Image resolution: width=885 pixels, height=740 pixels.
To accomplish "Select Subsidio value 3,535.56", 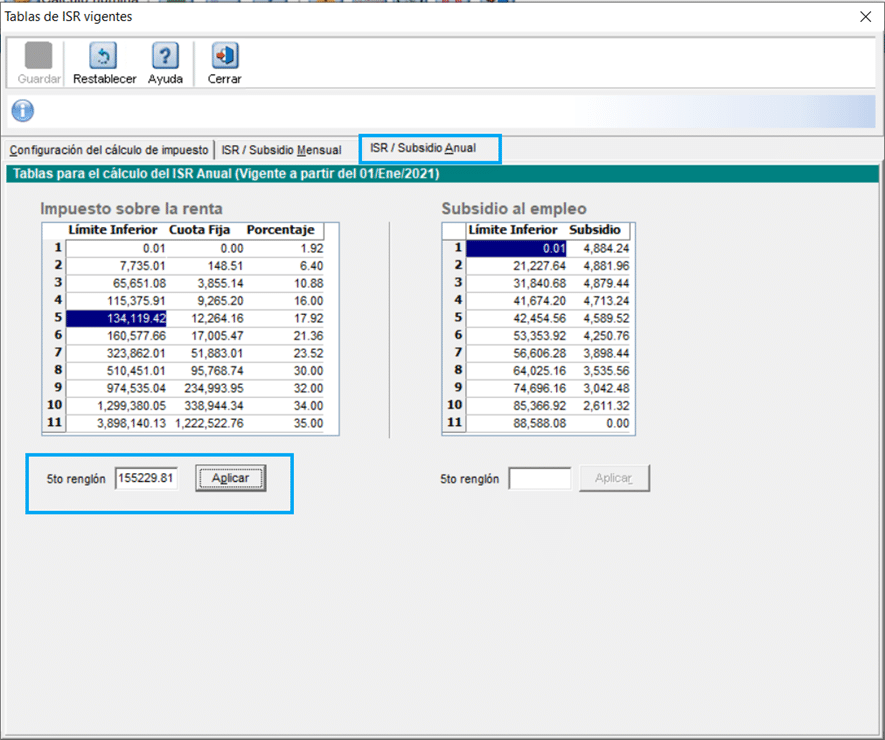I will click(598, 371).
